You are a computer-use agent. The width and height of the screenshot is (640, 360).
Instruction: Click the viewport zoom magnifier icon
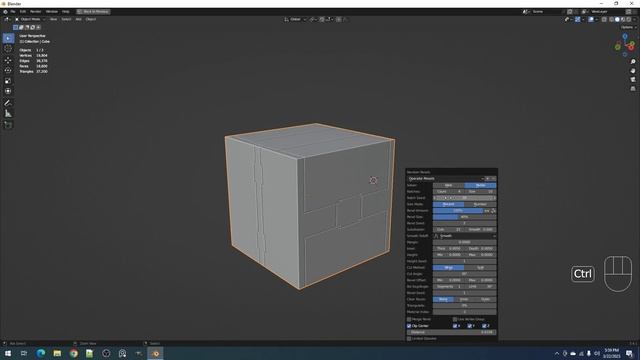tap(633, 62)
